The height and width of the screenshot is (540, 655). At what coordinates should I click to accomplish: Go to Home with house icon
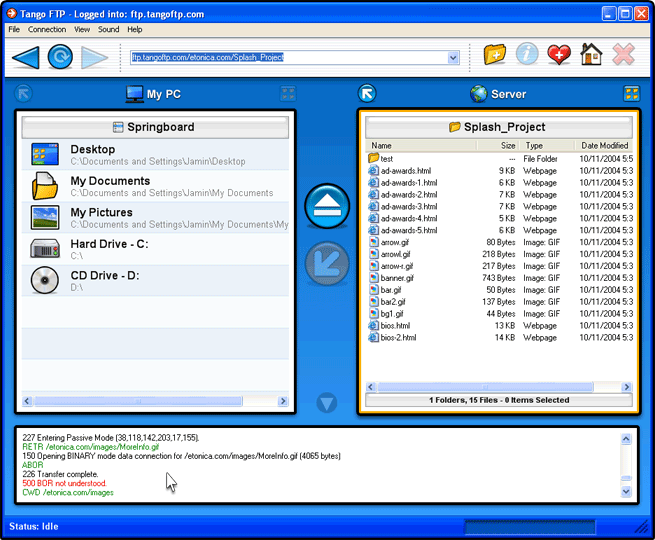point(591,54)
